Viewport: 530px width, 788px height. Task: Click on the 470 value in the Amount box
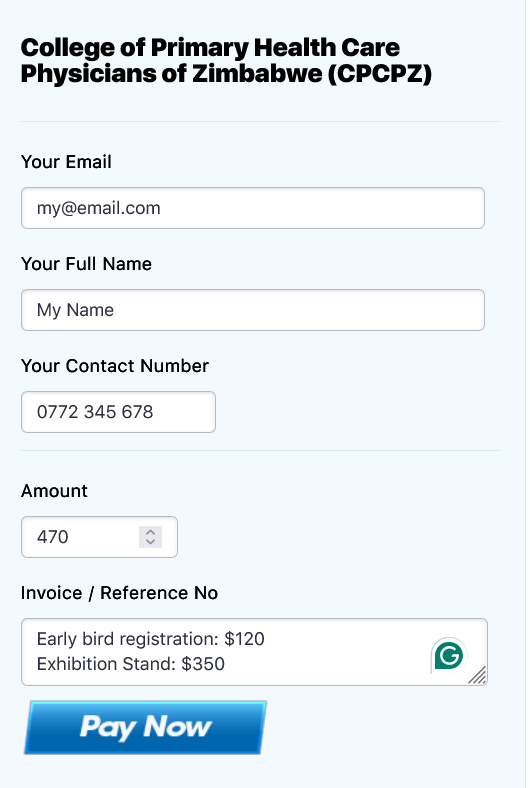tap(52, 537)
